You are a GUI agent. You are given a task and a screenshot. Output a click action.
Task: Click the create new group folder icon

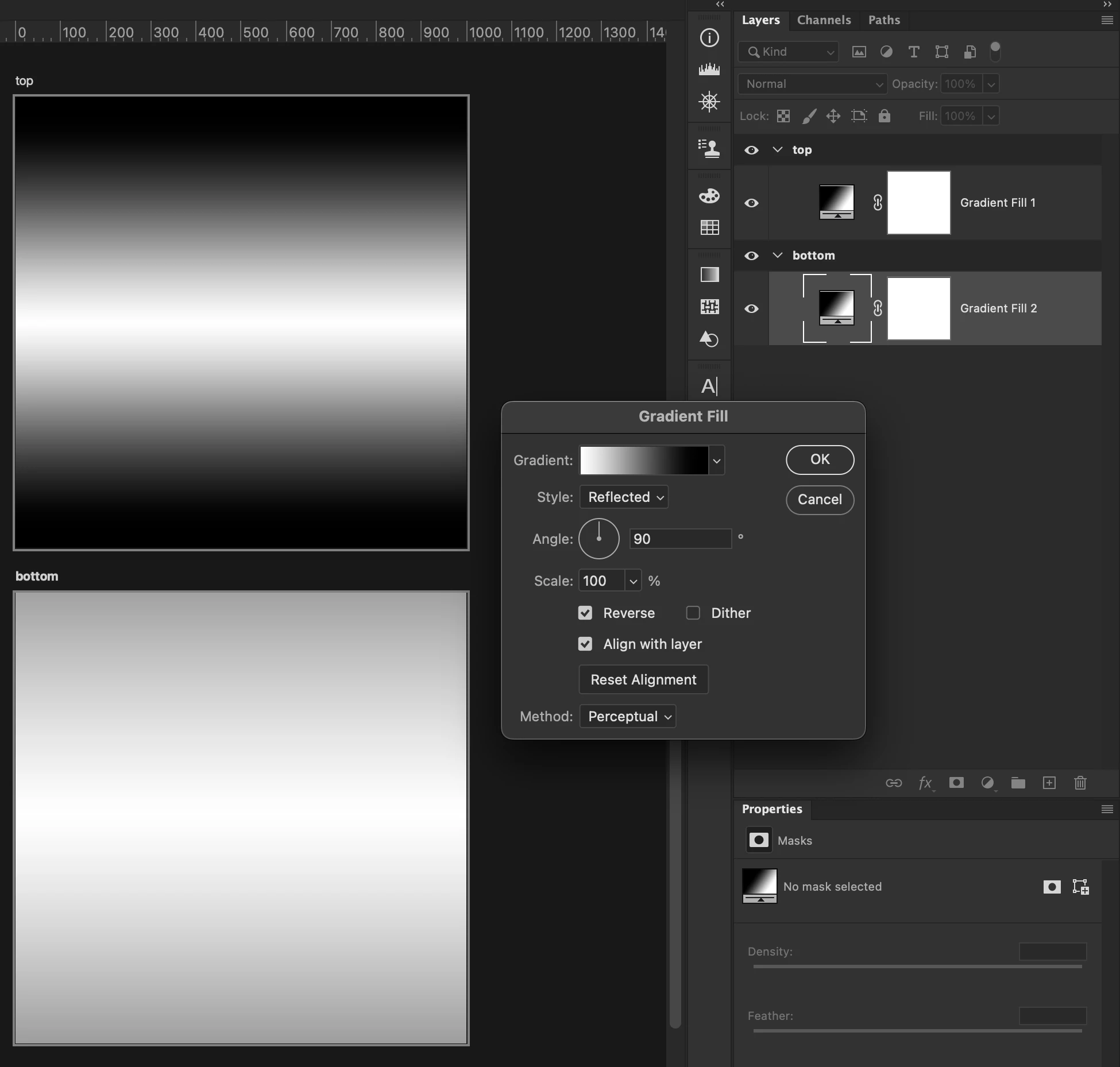click(x=1018, y=783)
